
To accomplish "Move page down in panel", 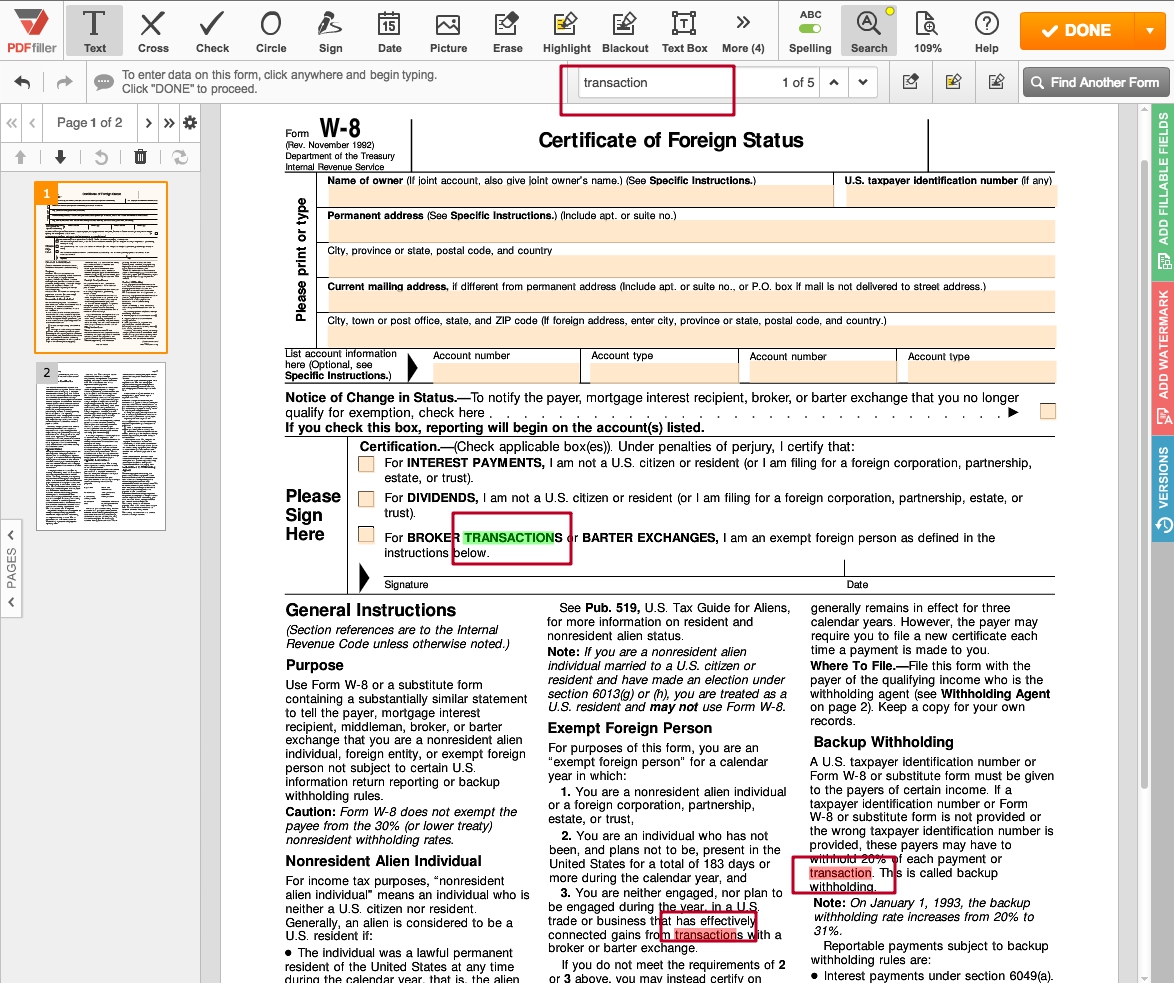I will click(61, 157).
